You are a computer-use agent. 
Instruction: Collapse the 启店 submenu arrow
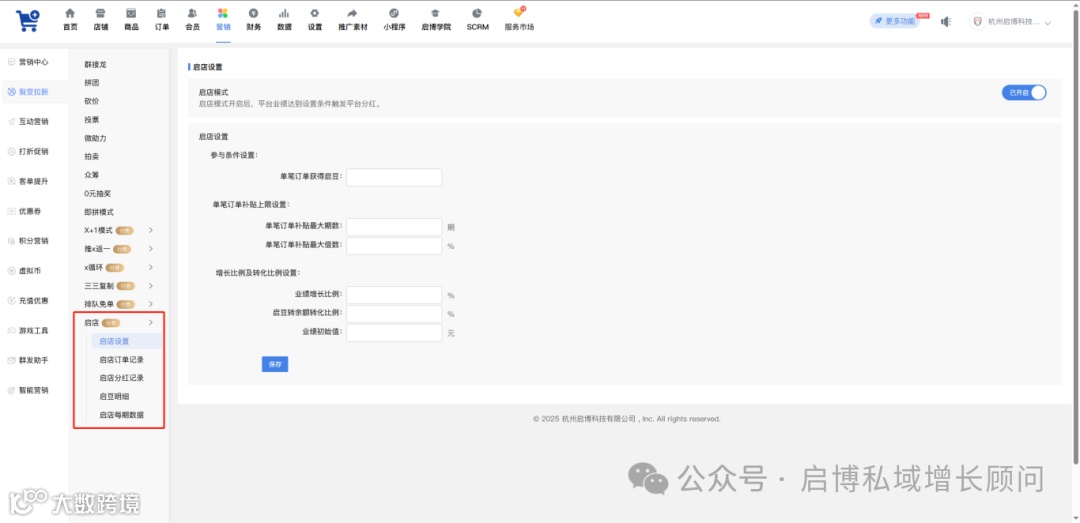[x=150, y=322]
